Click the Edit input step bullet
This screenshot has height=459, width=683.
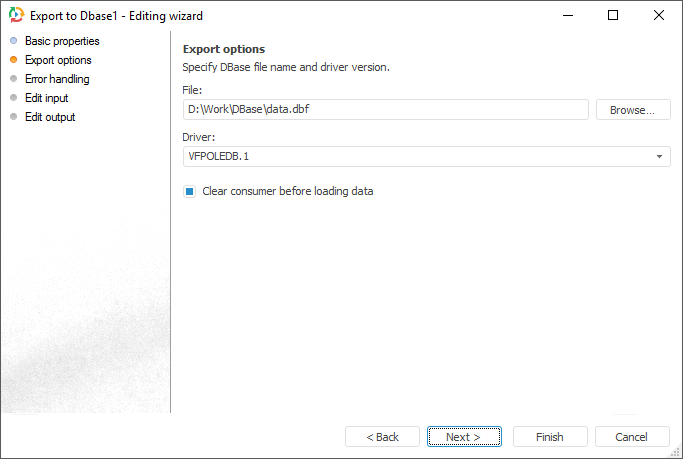pyautogui.click(x=13, y=98)
